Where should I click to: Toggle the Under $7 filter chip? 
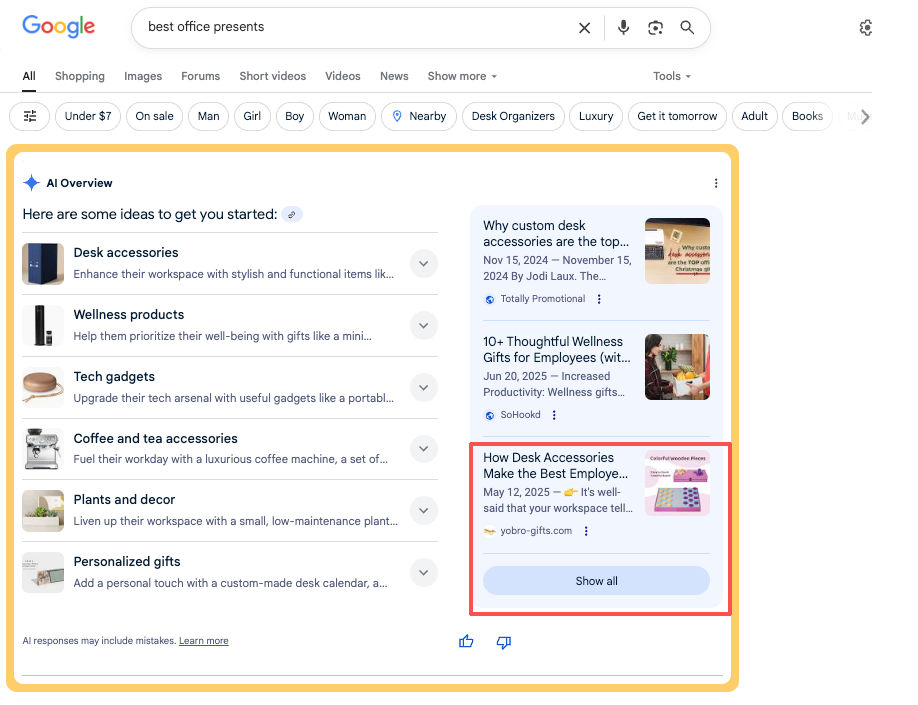coord(88,116)
